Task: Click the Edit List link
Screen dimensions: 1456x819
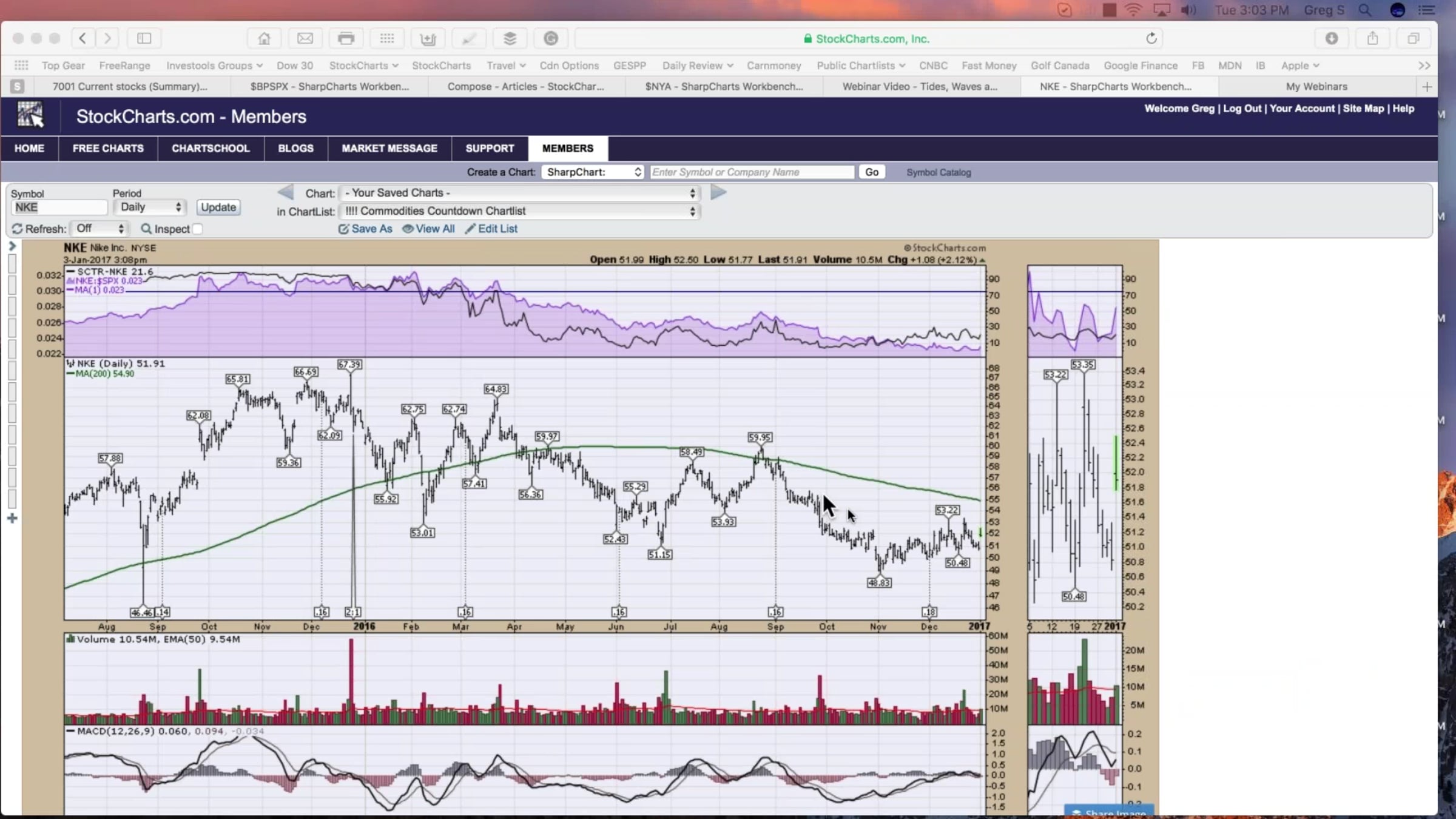Action: (491, 229)
